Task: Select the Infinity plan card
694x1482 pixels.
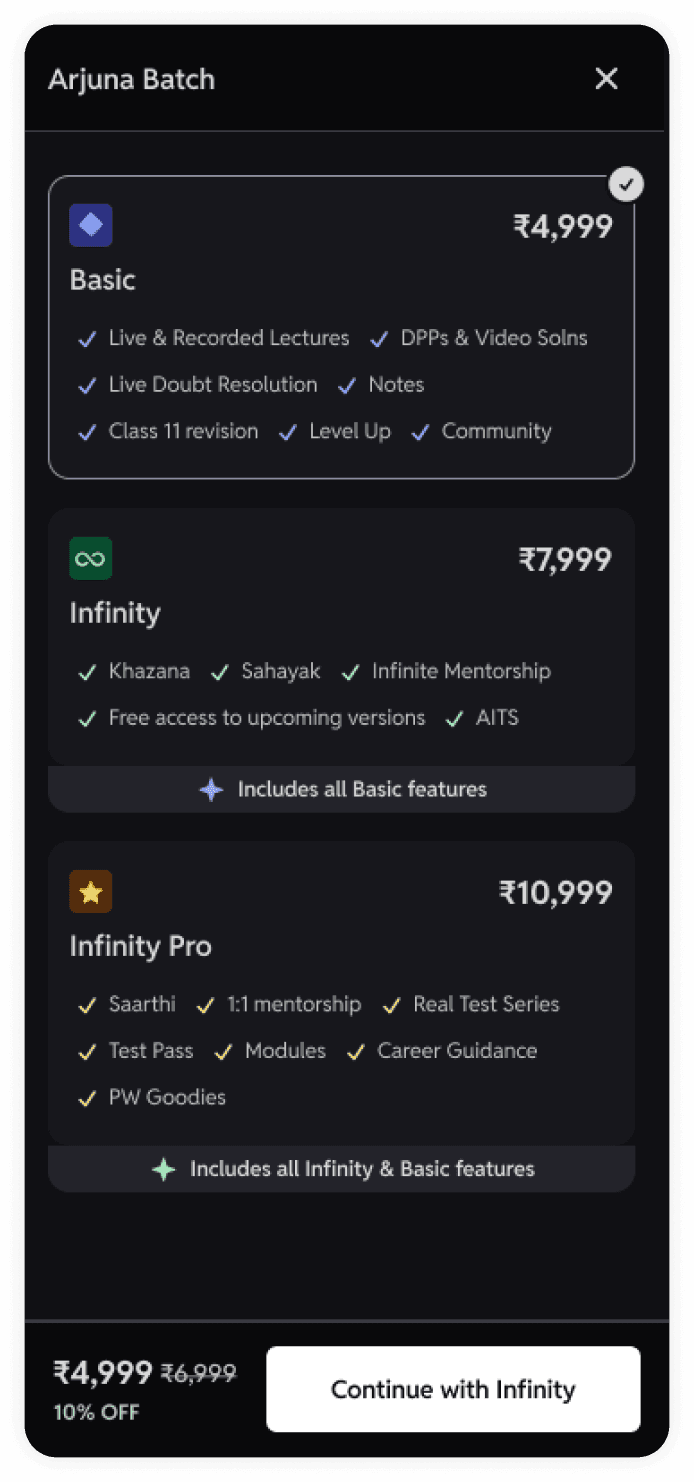Action: pyautogui.click(x=342, y=637)
